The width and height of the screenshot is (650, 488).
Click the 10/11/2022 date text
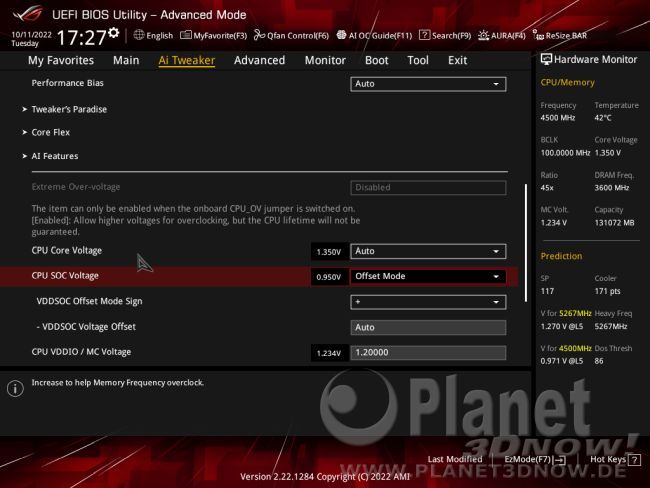pyautogui.click(x=32, y=34)
